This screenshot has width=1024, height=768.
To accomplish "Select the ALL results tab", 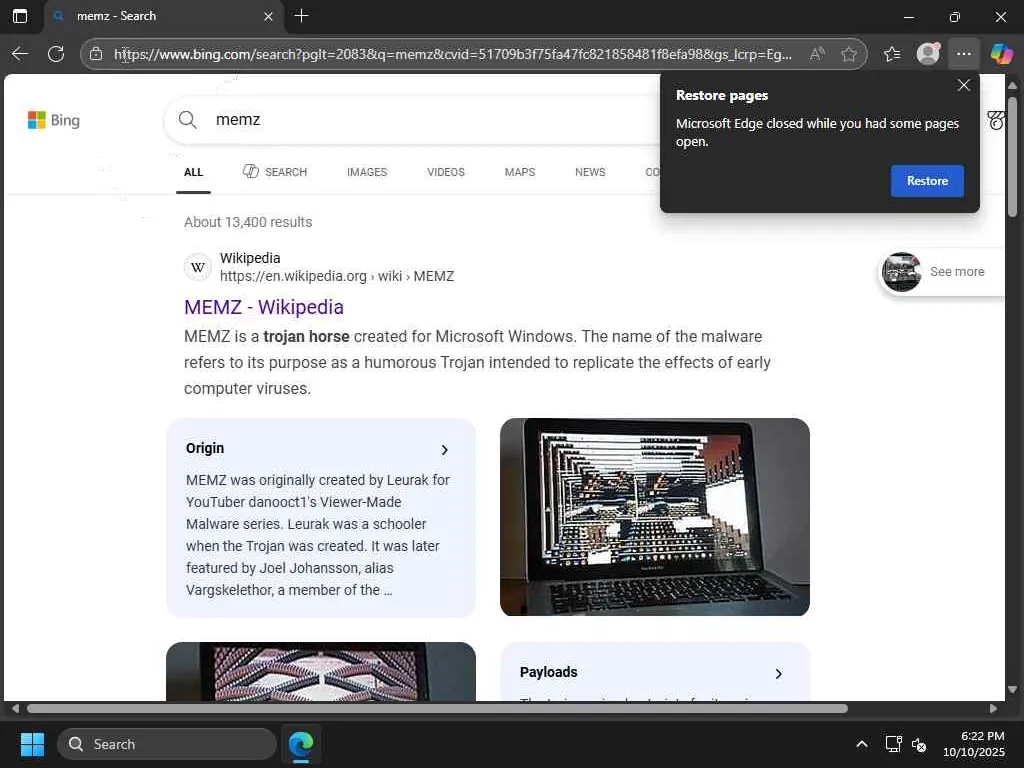I will point(193,172).
